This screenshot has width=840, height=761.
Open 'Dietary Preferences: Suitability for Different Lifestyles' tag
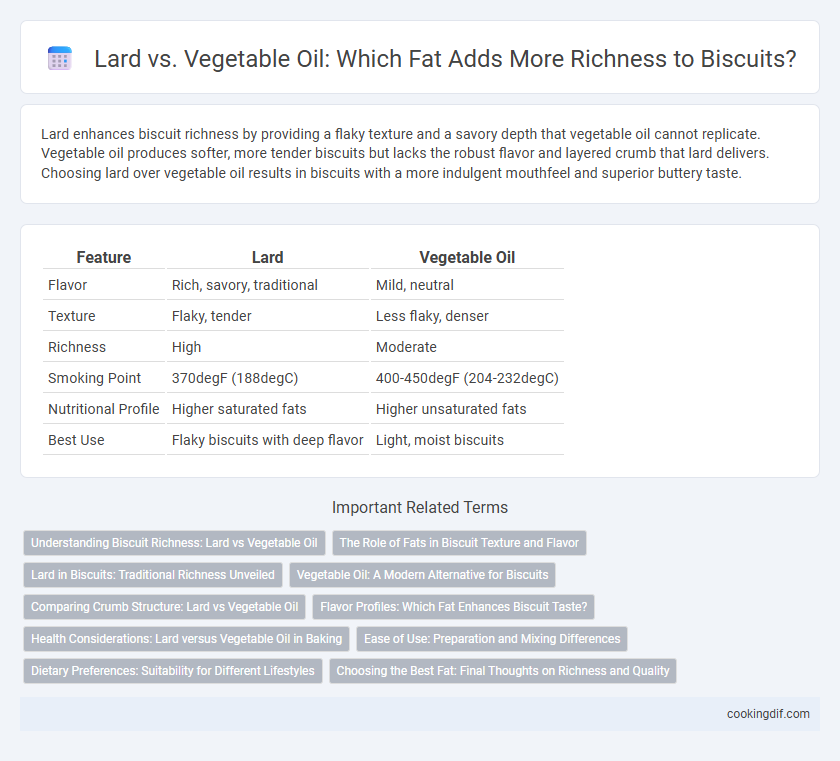point(172,670)
